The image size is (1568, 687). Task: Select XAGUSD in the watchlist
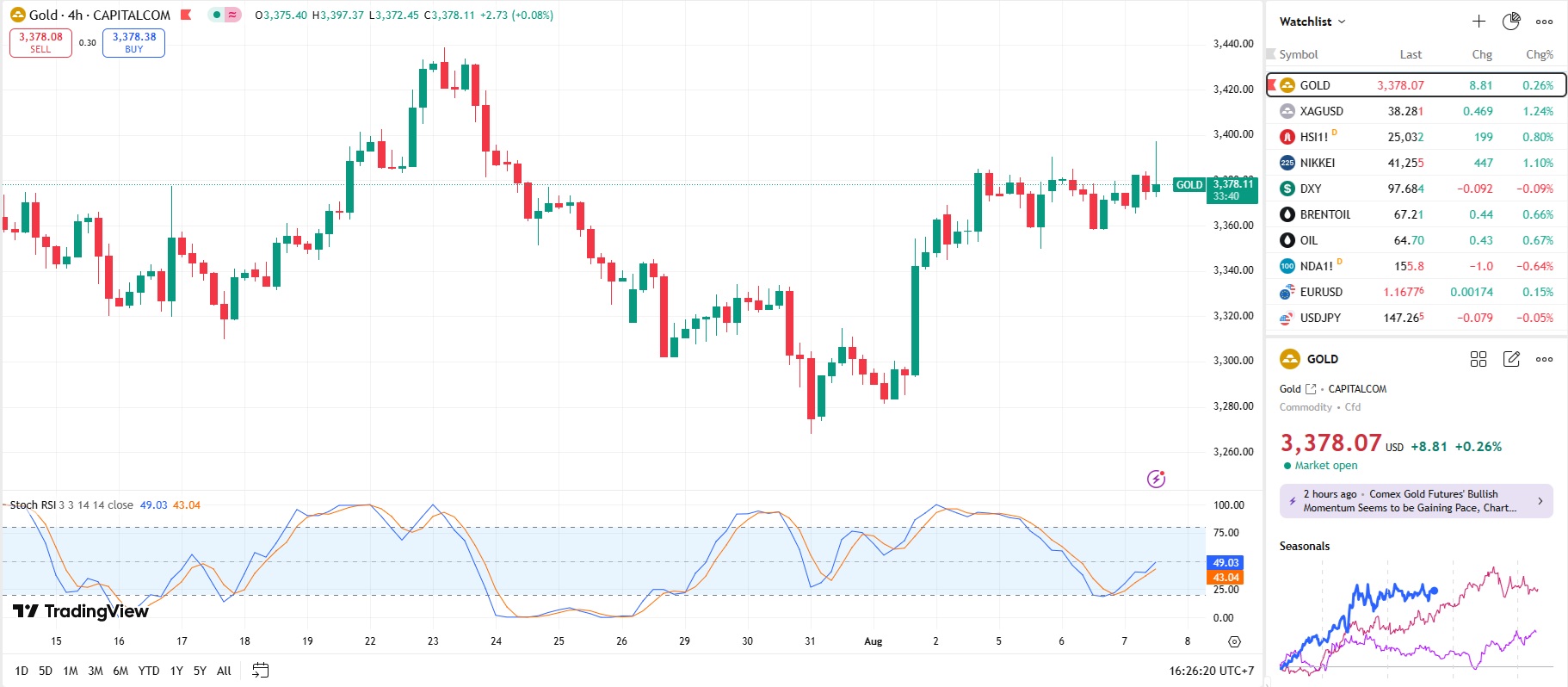point(1321,111)
